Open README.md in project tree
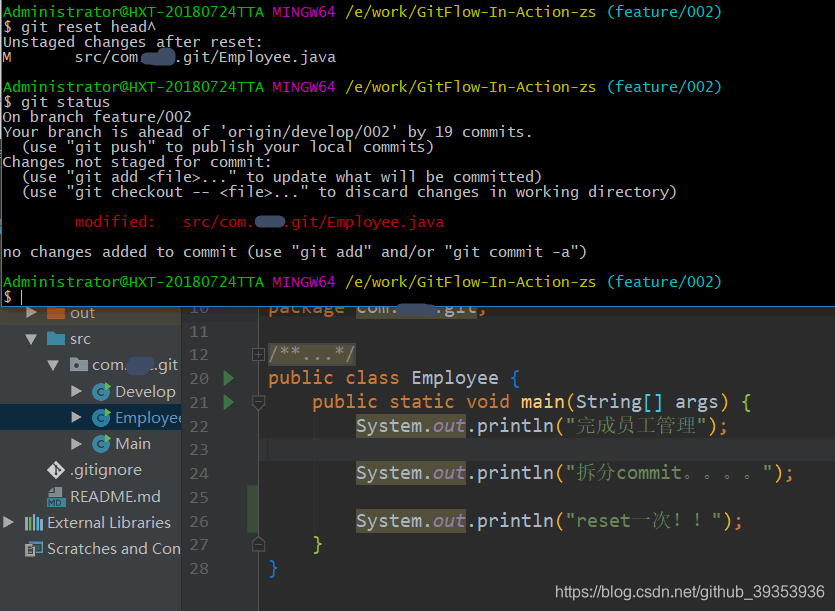The height and width of the screenshot is (611, 835). pos(116,496)
